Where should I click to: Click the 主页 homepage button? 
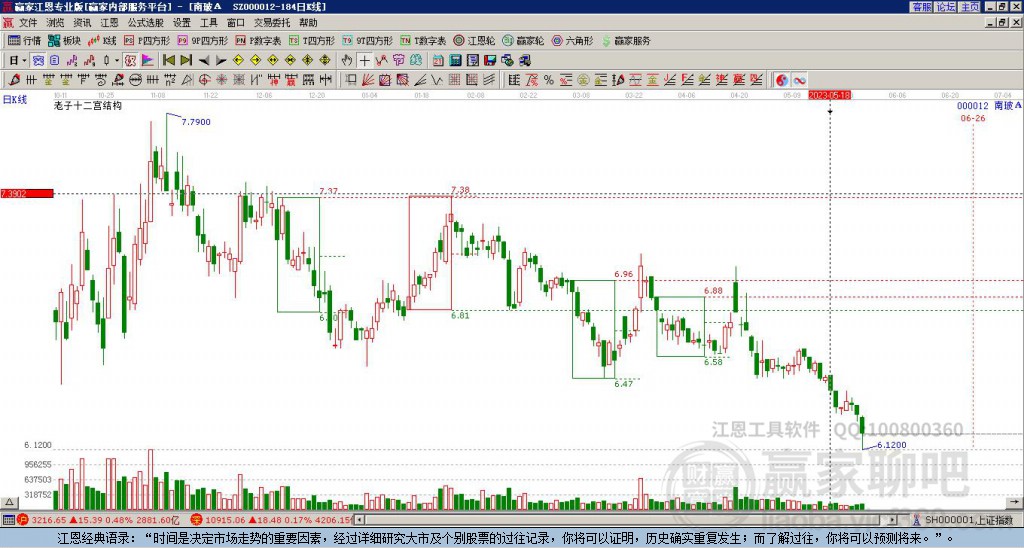click(970, 7)
